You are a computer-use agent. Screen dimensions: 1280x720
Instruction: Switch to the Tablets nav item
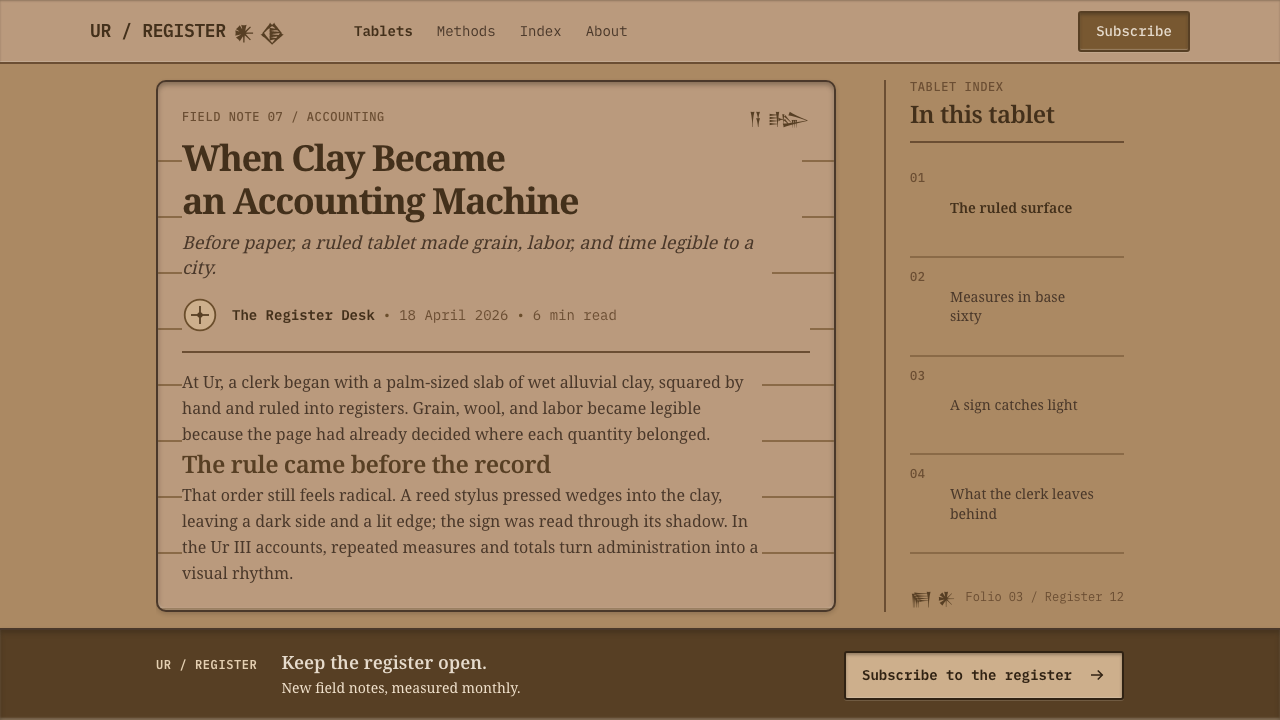pos(383,32)
